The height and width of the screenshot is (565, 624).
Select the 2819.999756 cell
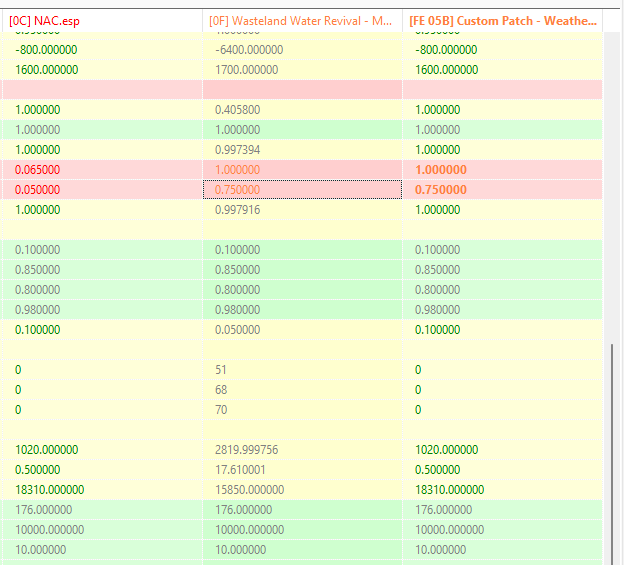[x=302, y=450]
